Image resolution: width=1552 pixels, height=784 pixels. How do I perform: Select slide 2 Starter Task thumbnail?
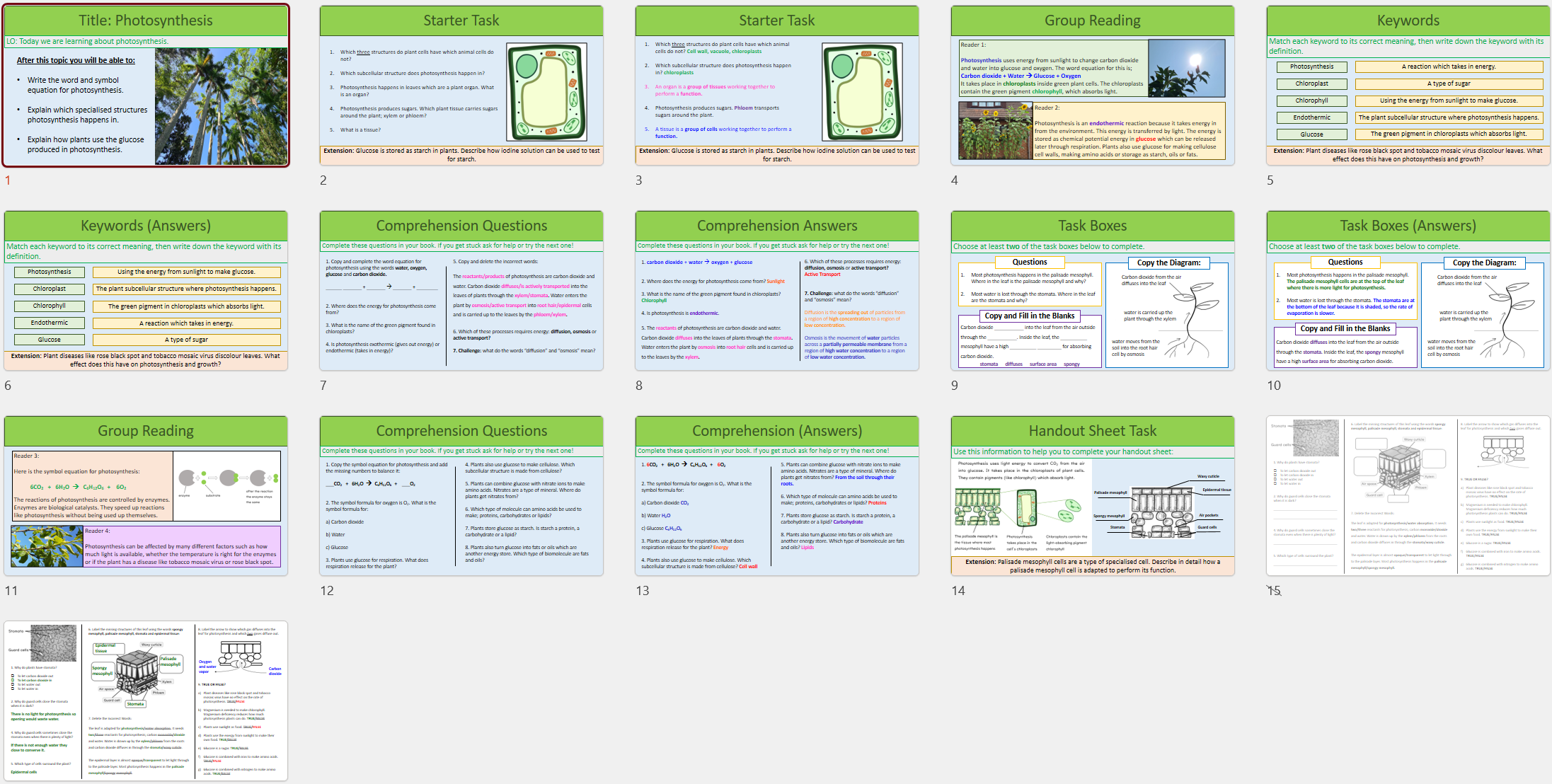coord(461,86)
